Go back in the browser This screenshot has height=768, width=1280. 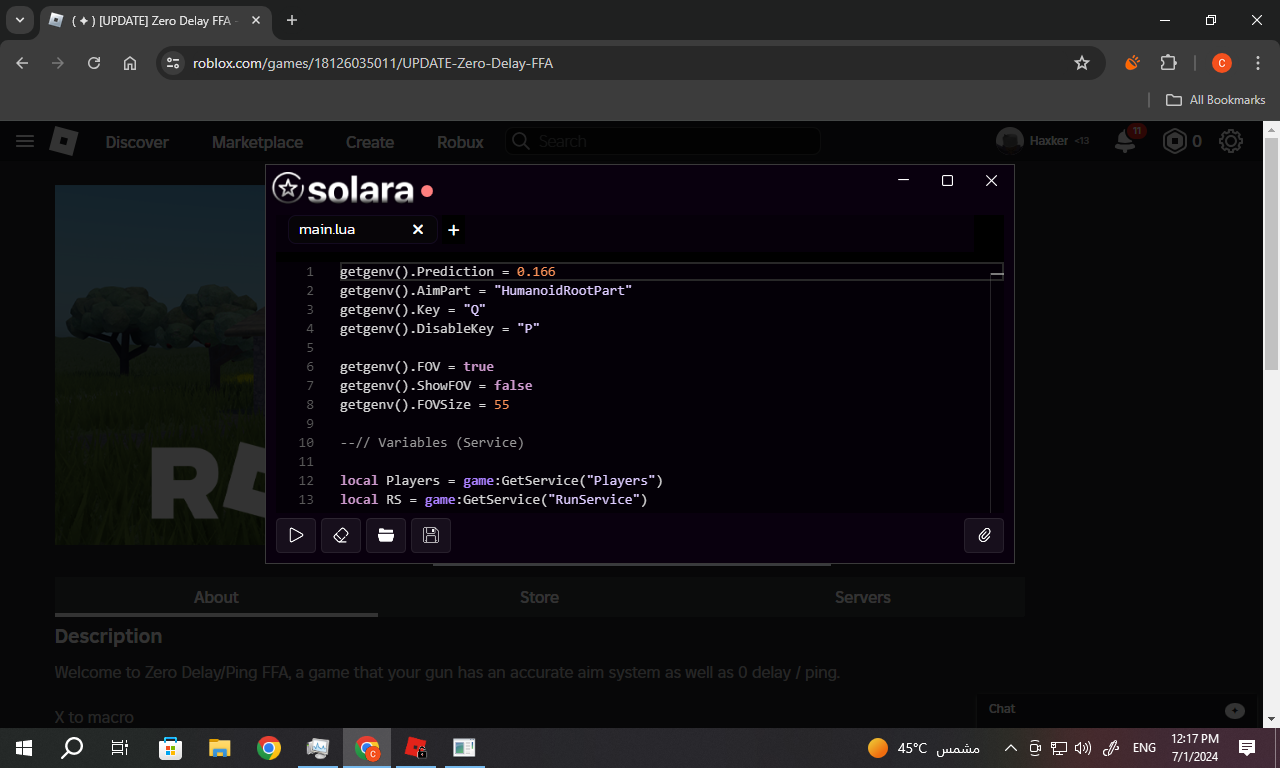tap(22, 63)
